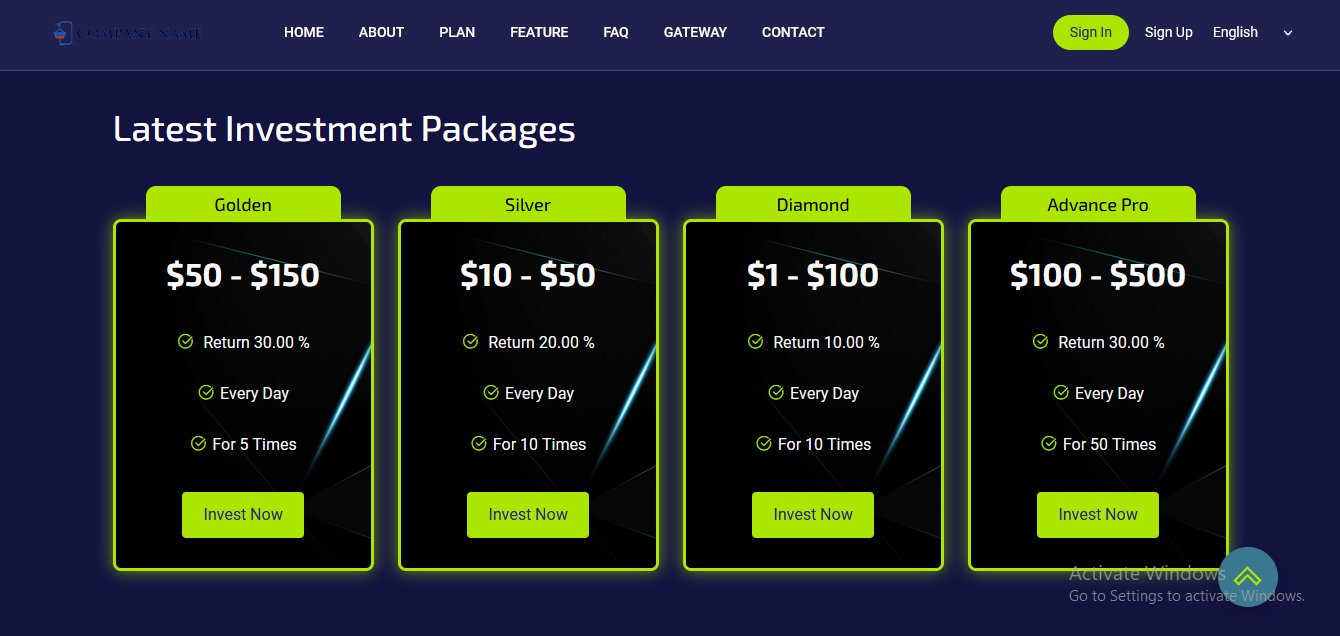
Task: Click the scroll-to-top arrow button
Action: pos(1248,577)
